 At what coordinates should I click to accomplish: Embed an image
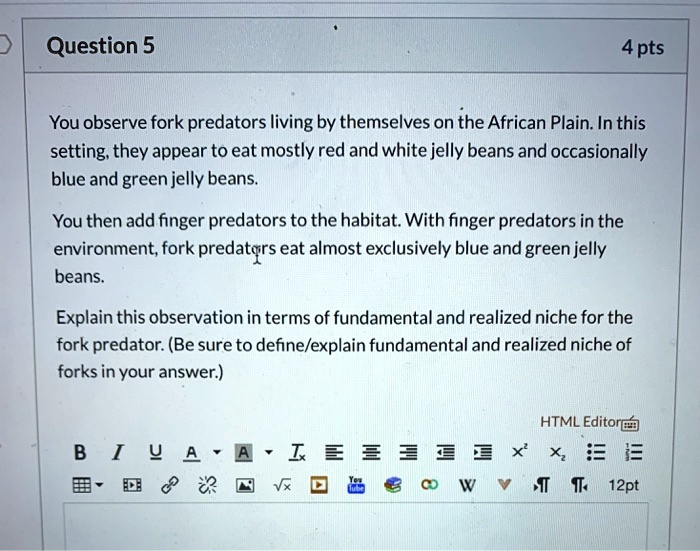(x=245, y=485)
